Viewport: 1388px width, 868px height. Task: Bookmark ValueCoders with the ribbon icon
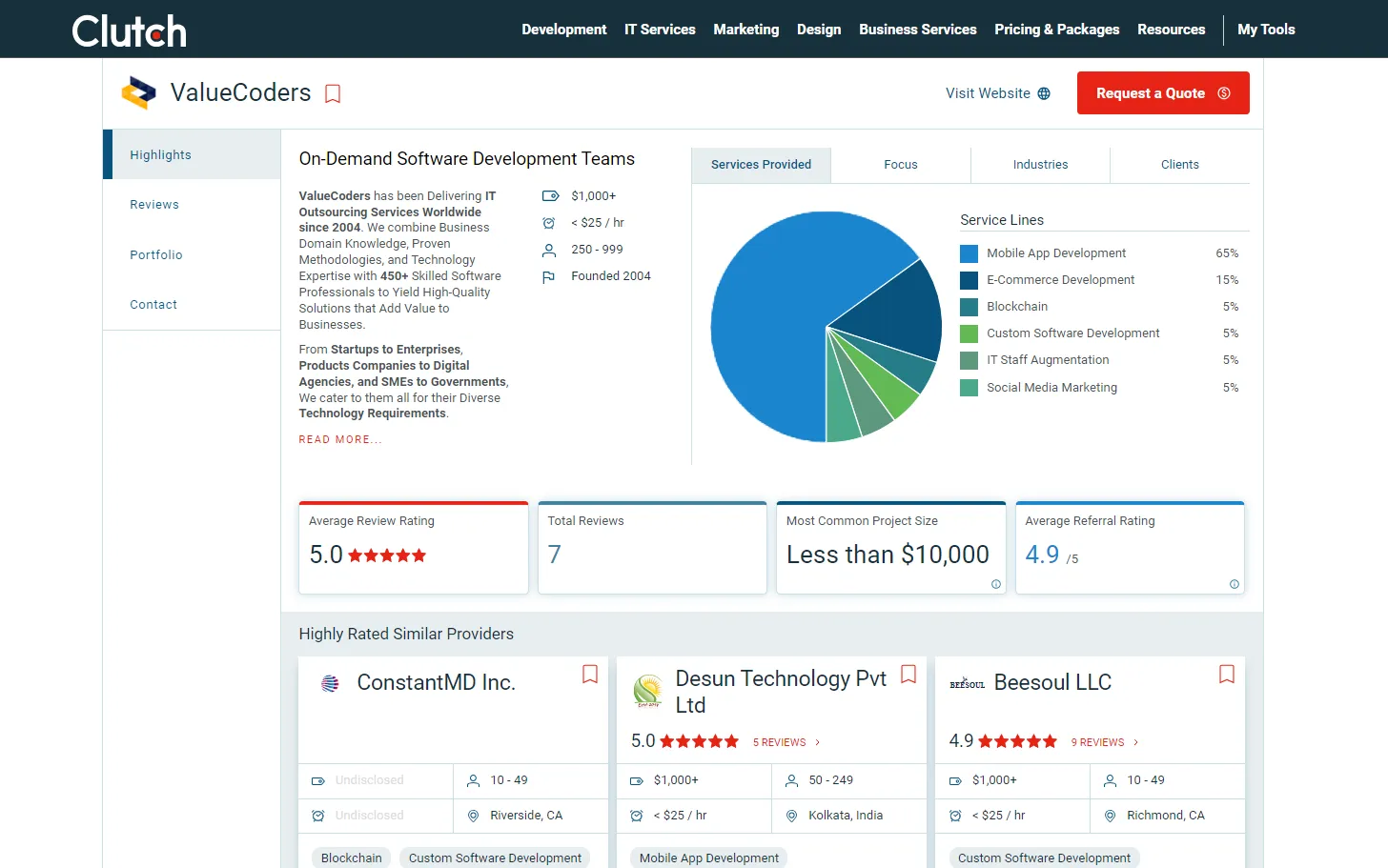(x=333, y=93)
